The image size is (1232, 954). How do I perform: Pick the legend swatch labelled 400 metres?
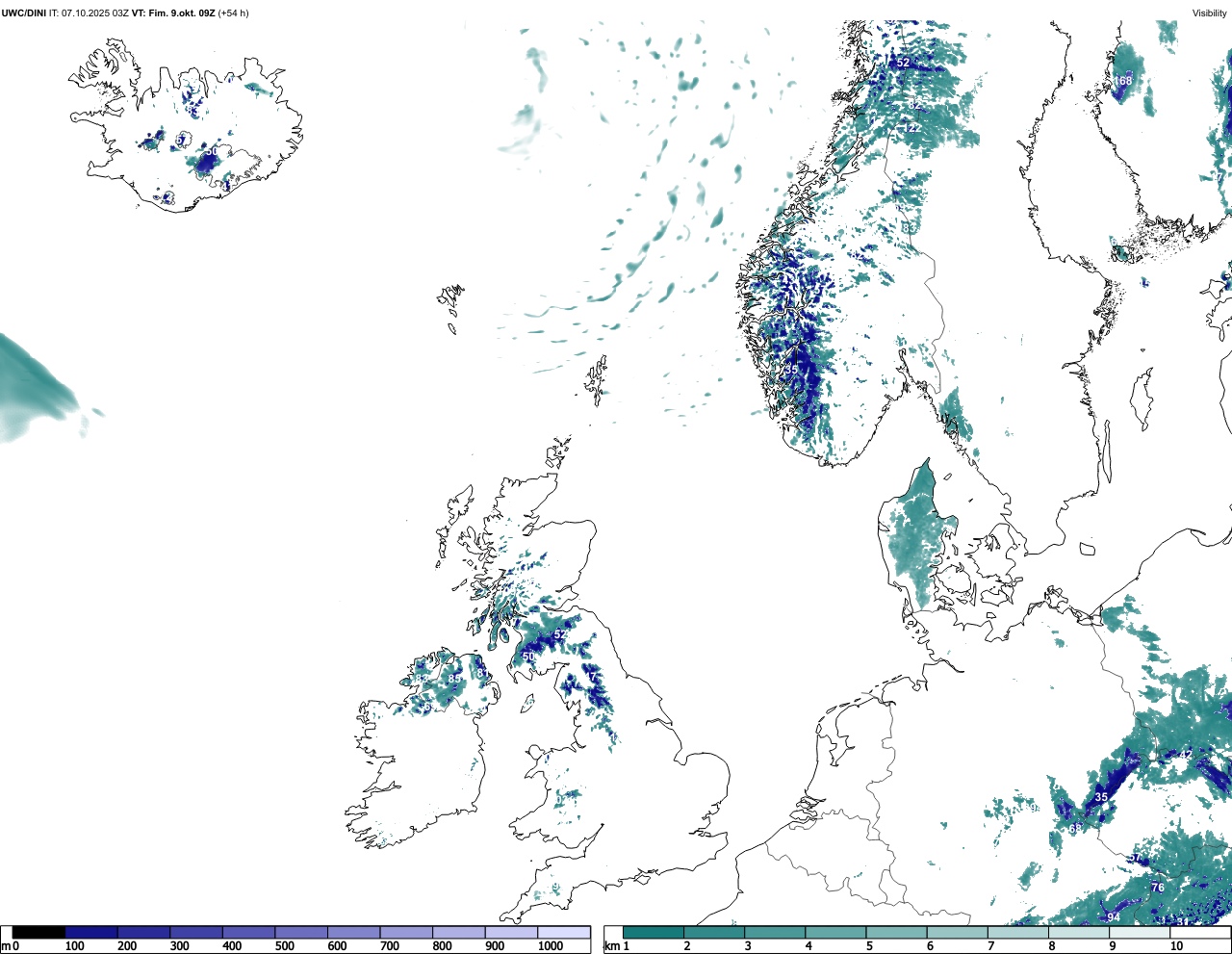click(249, 932)
